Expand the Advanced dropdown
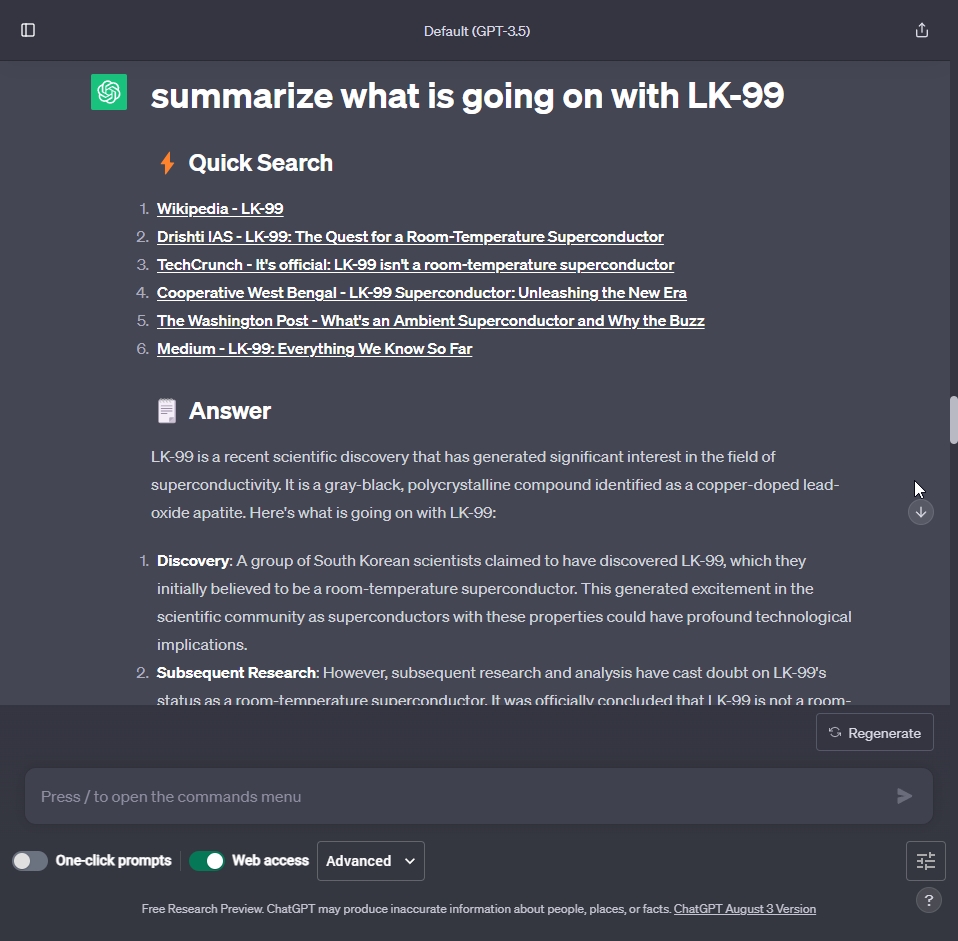 click(x=370, y=861)
